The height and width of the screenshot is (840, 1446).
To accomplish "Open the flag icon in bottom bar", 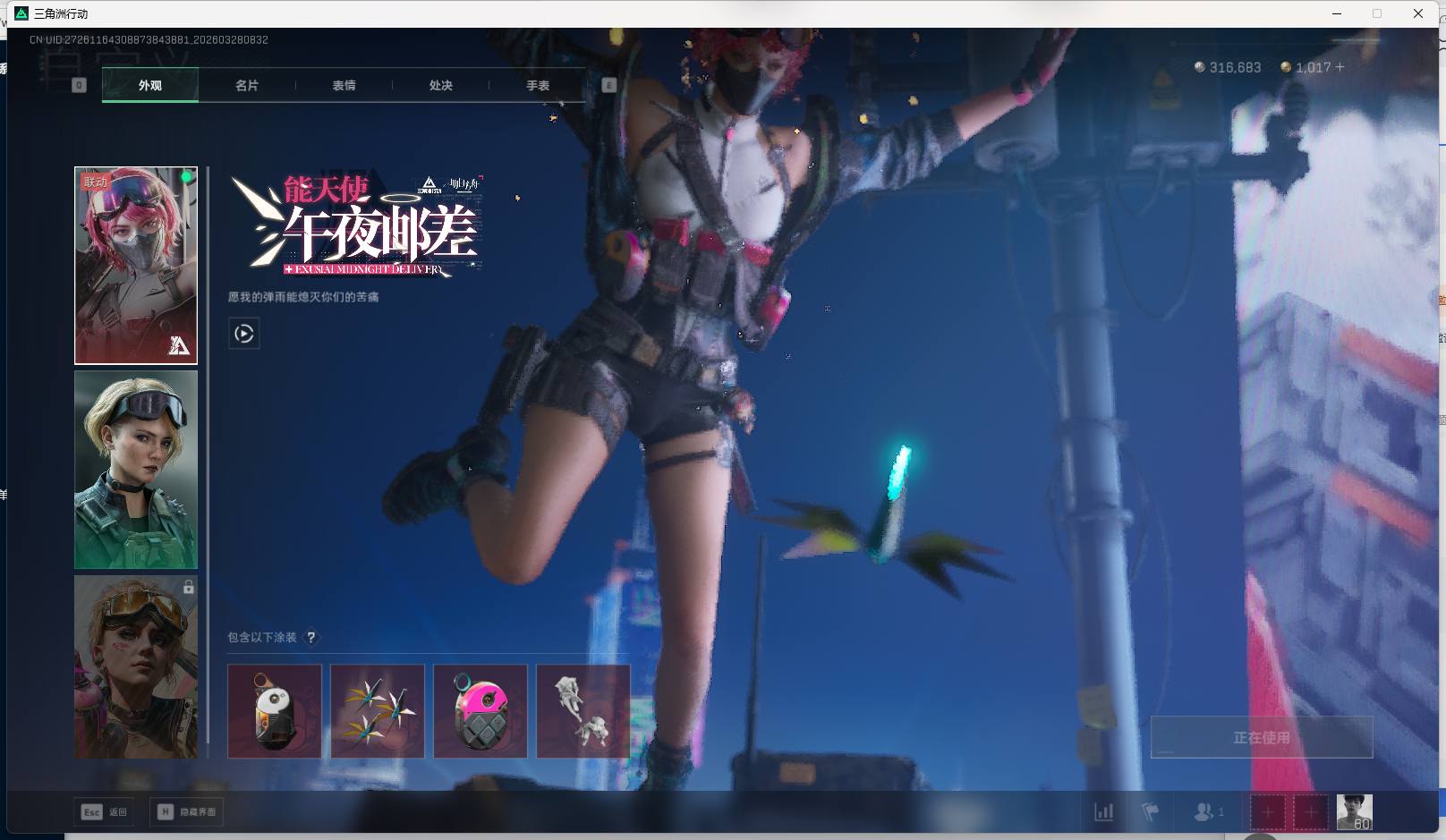I will coord(1150,812).
